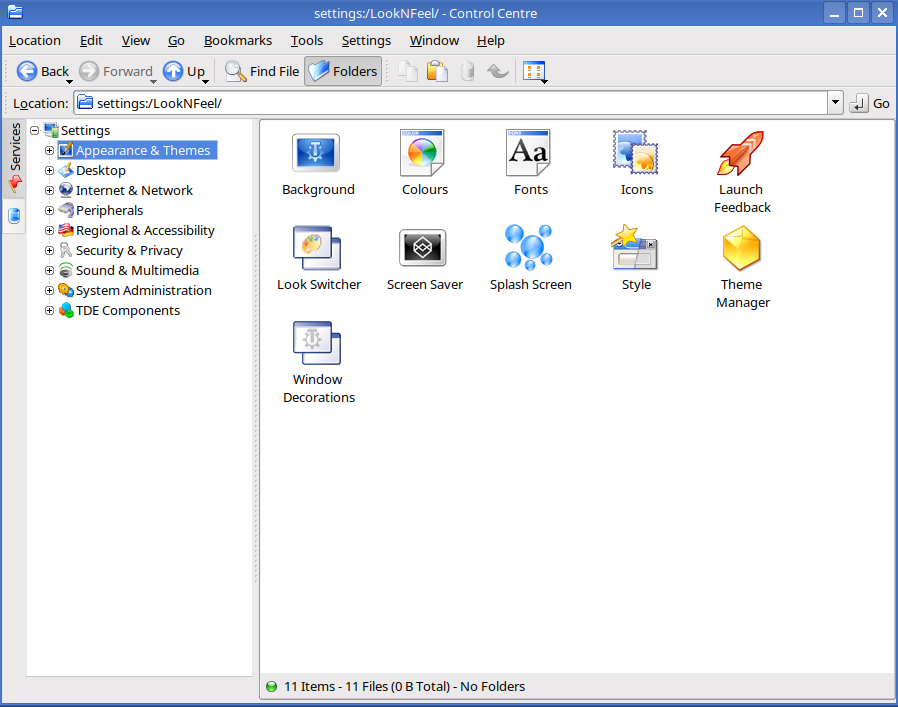This screenshot has width=898, height=707.
Task: Open the Background settings icon
Action: tap(317, 154)
